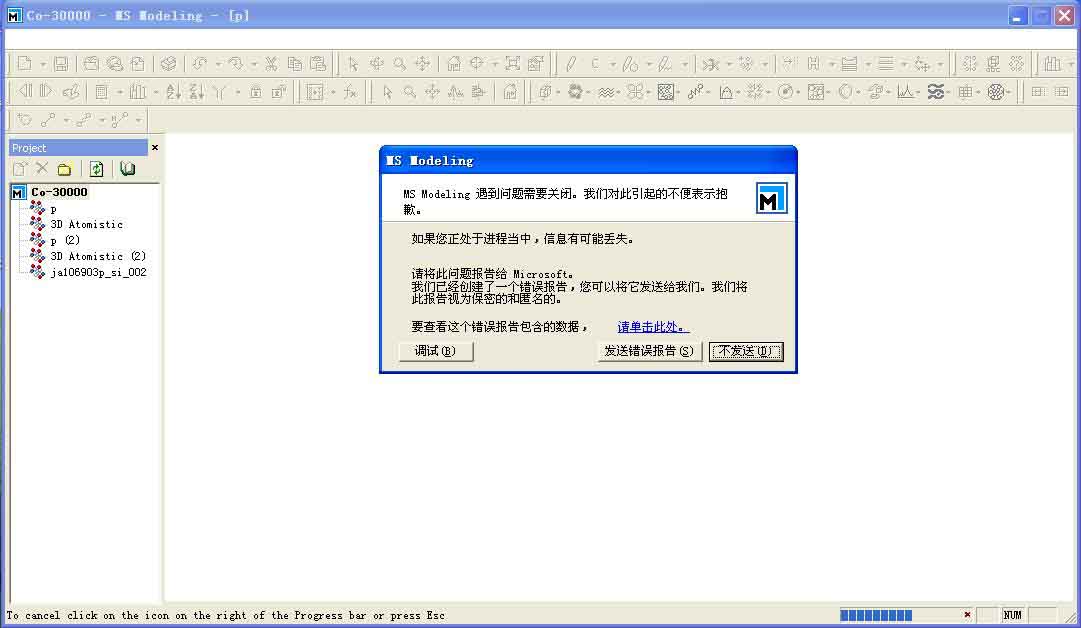
Task: Open the Redo history dropdown arrow
Action: [254, 64]
